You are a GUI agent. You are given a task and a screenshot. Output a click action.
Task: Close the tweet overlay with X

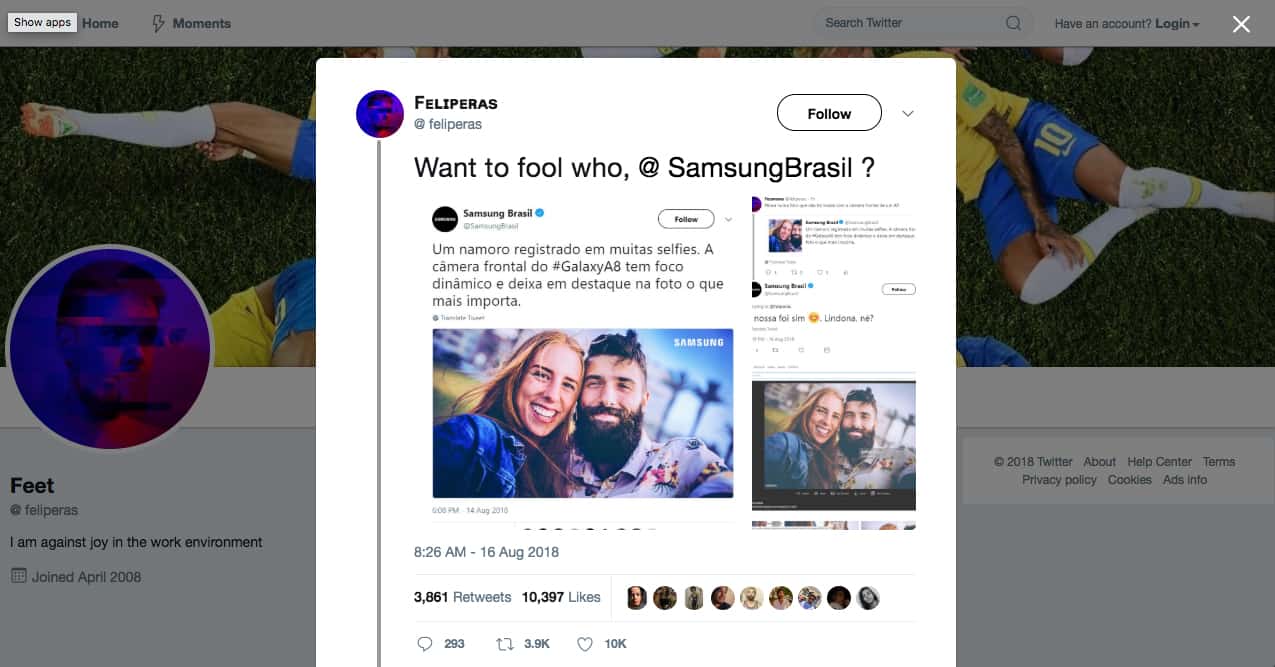click(1241, 25)
